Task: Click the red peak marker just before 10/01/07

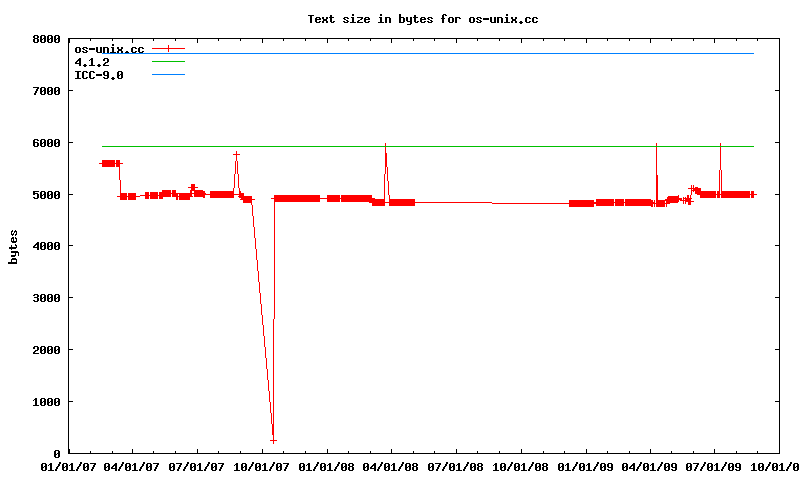Action: (236, 154)
